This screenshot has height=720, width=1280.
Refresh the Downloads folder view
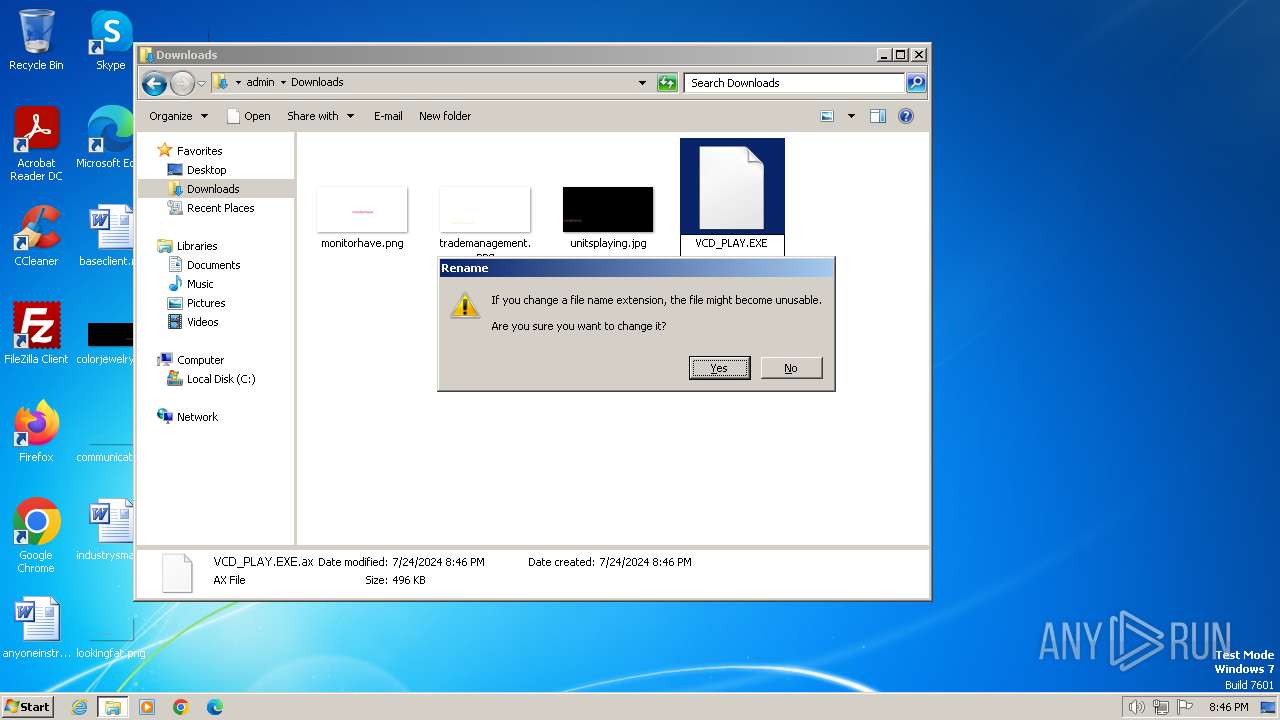pyautogui.click(x=667, y=83)
